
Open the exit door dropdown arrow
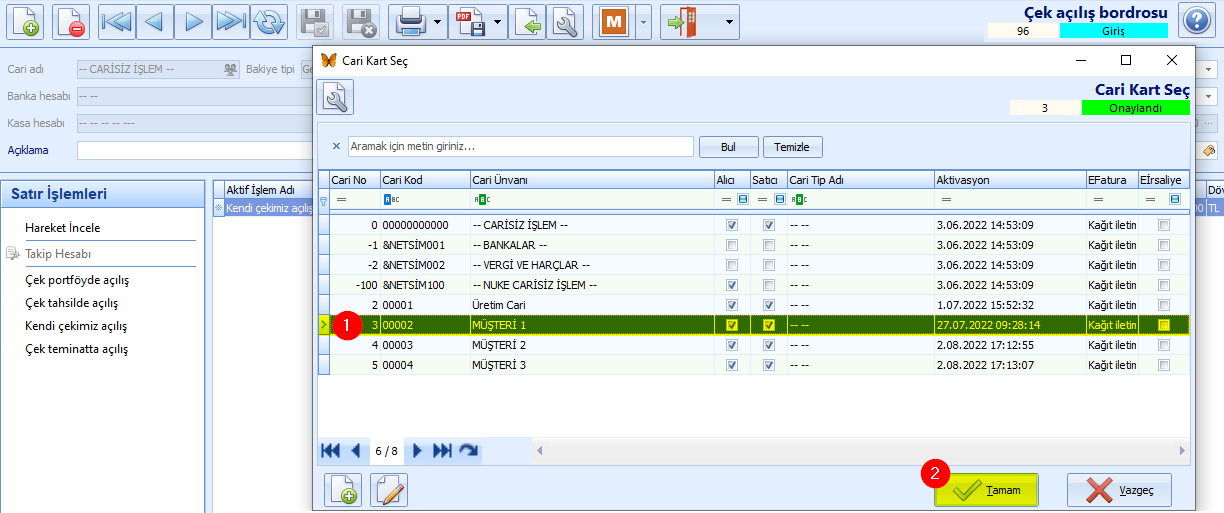coord(728,21)
